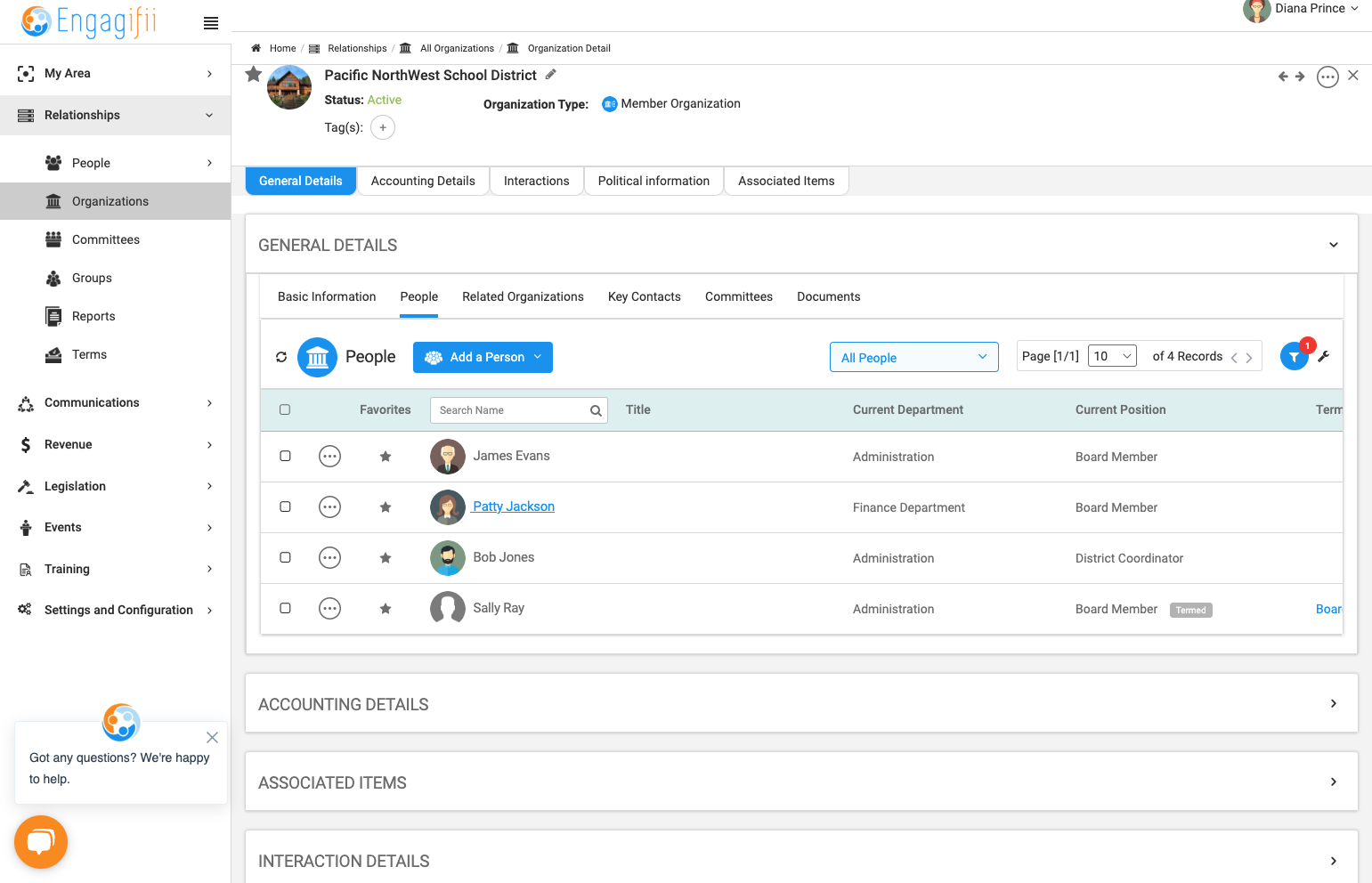Click the Add a Person button

(483, 357)
